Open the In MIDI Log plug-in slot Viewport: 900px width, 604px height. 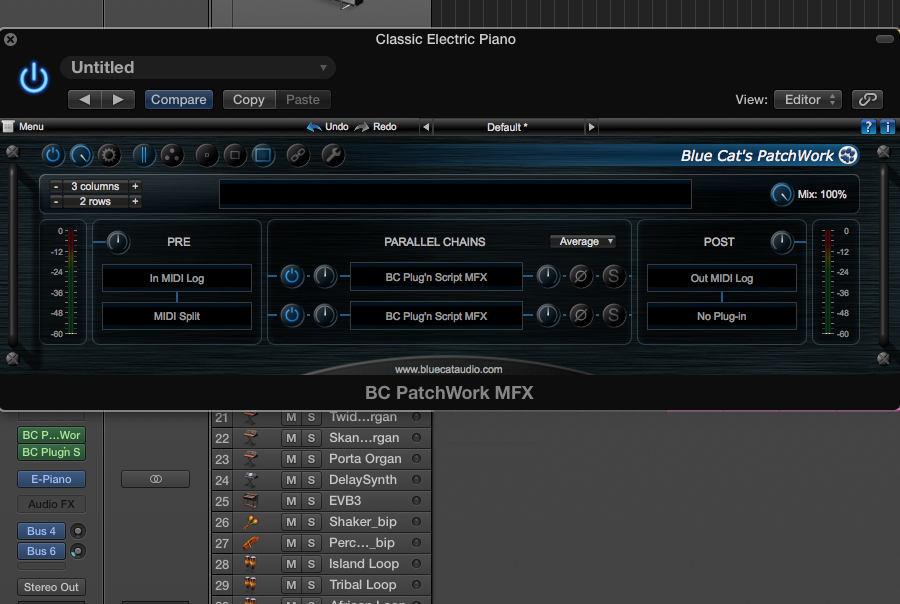pyautogui.click(x=177, y=278)
